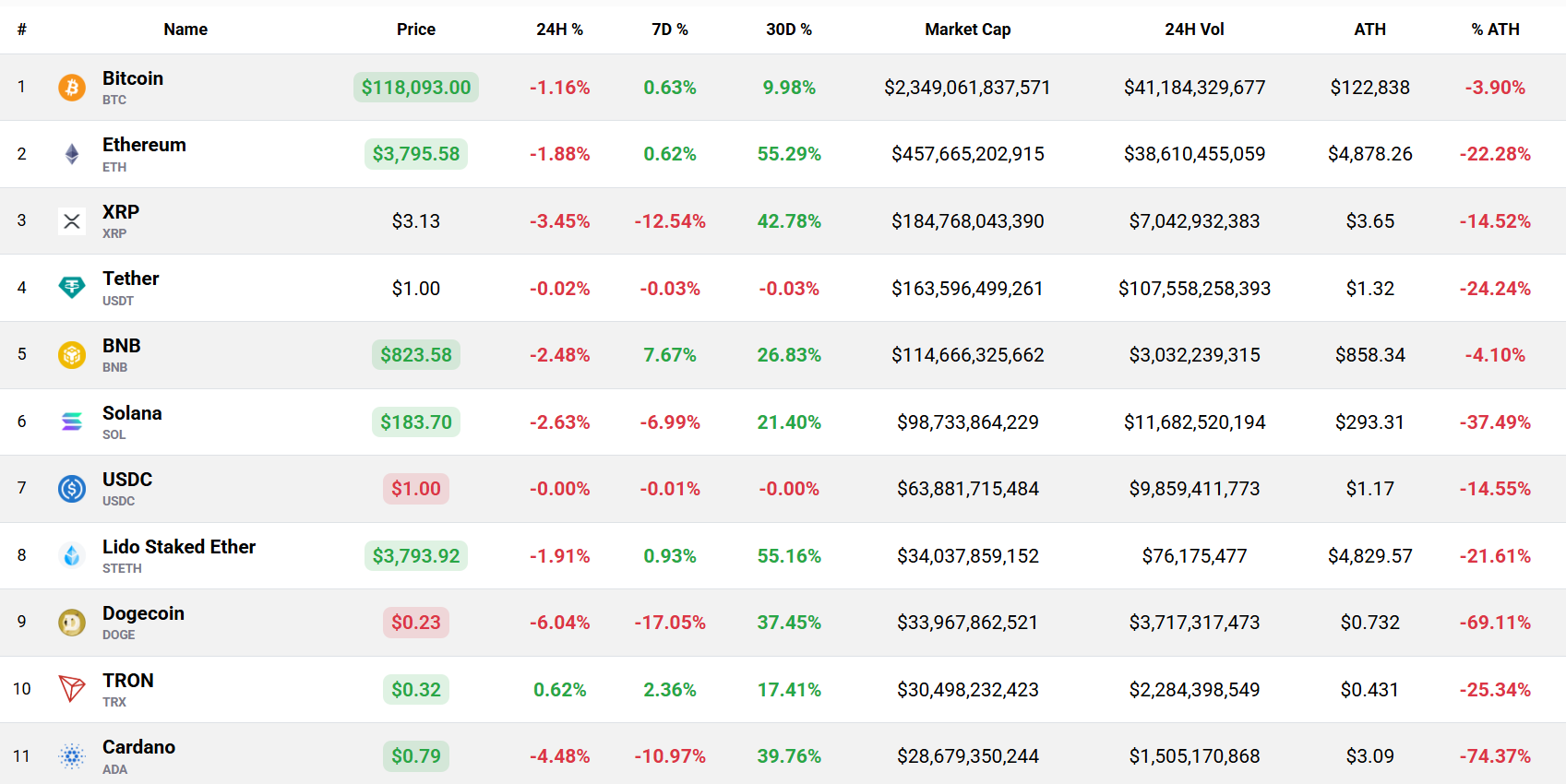
Task: Click the DOGE ticker symbol
Action: point(119,635)
